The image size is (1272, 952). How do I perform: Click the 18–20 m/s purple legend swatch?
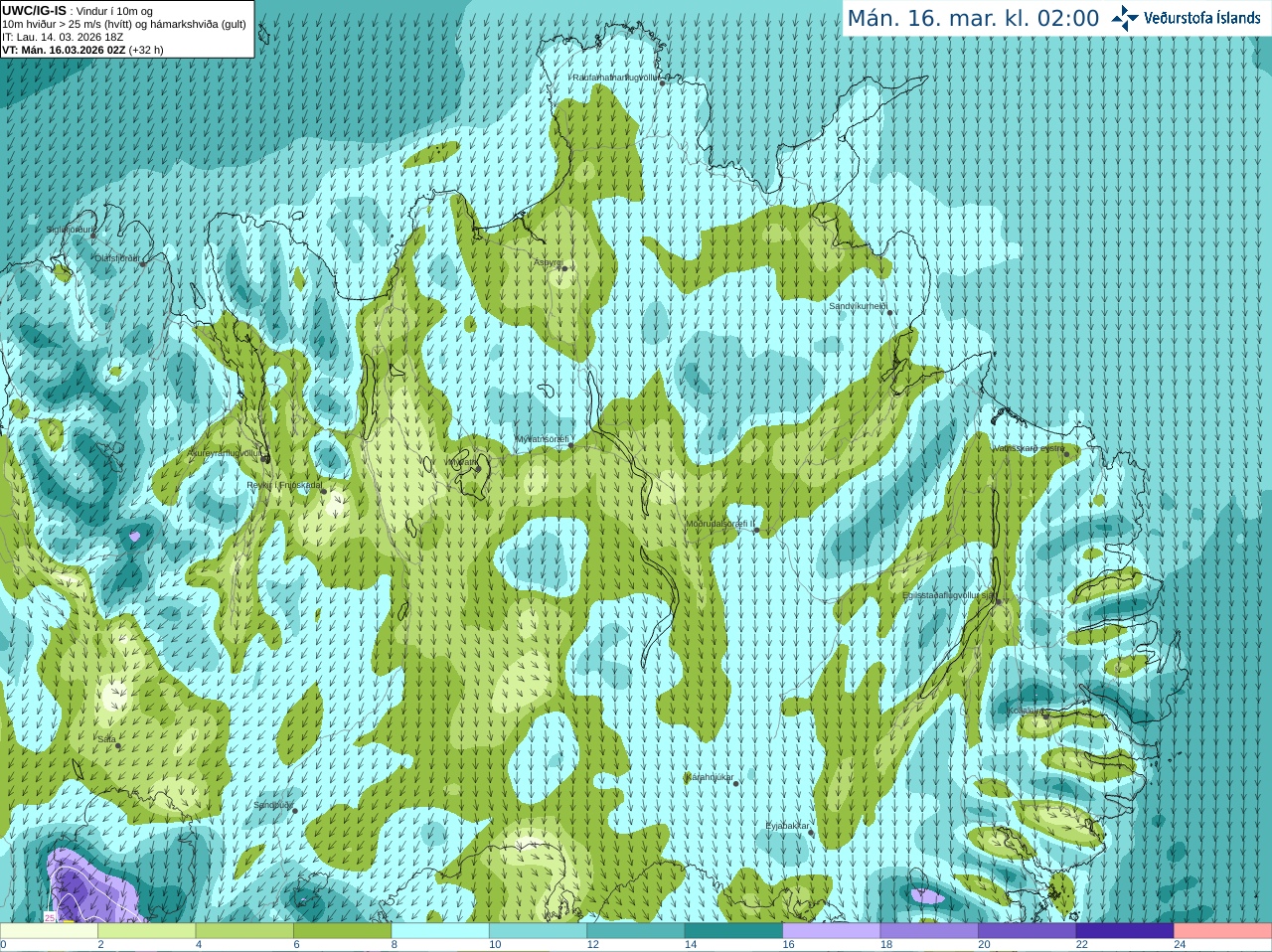coord(930,931)
